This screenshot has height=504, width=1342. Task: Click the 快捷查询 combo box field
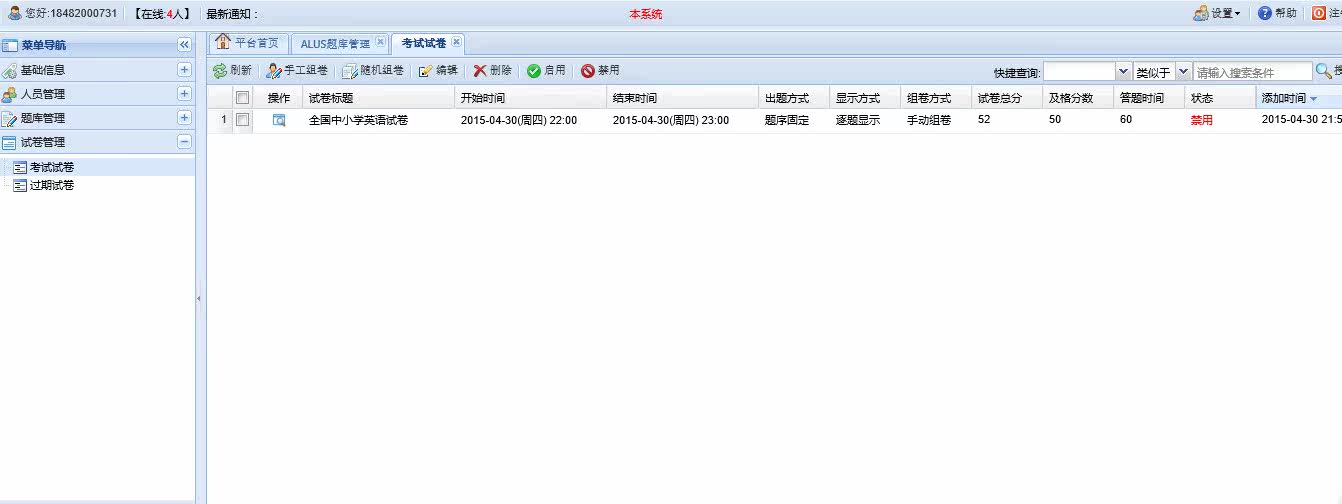(x=1080, y=72)
